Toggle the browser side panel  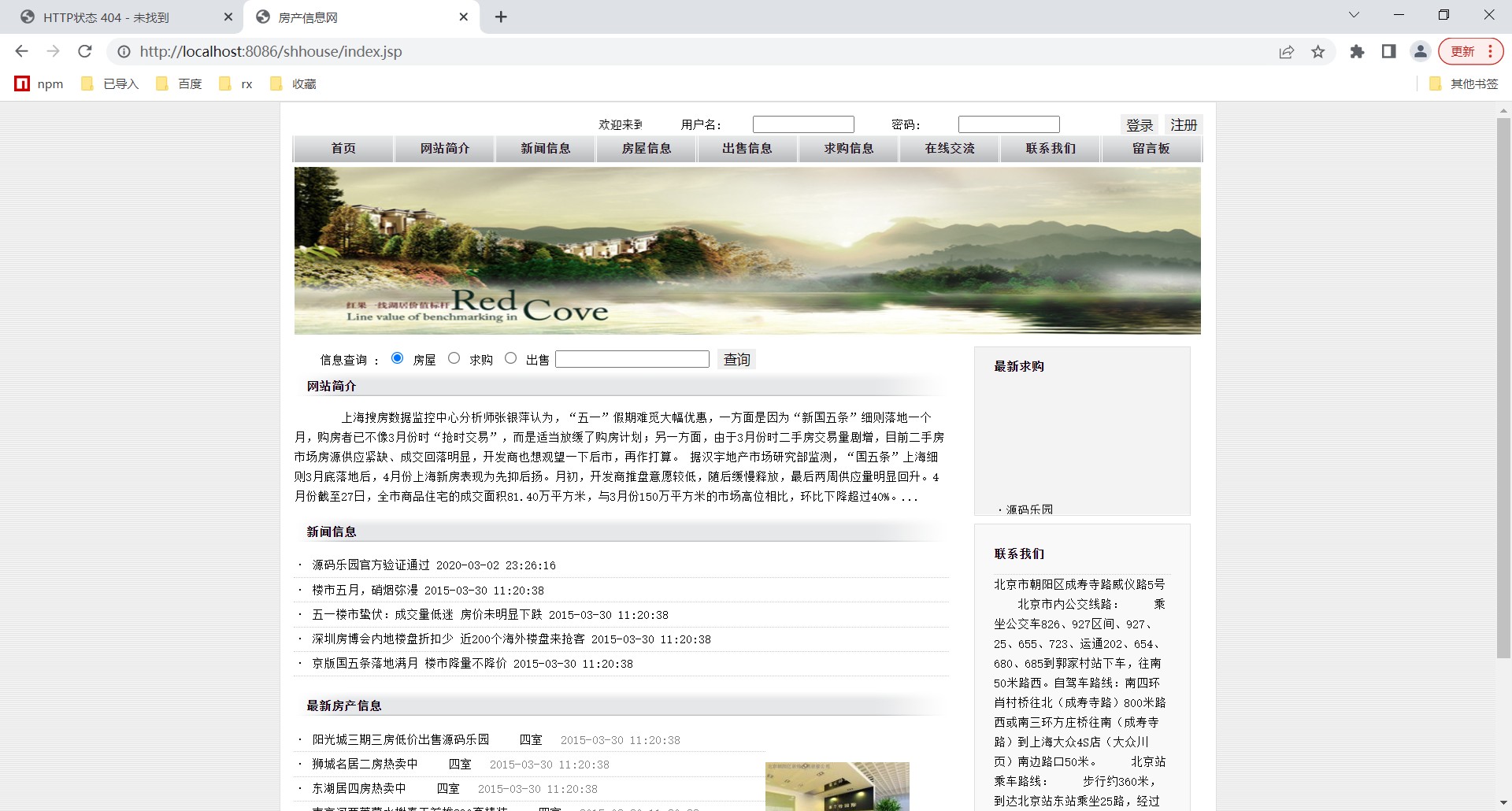click(x=1389, y=51)
